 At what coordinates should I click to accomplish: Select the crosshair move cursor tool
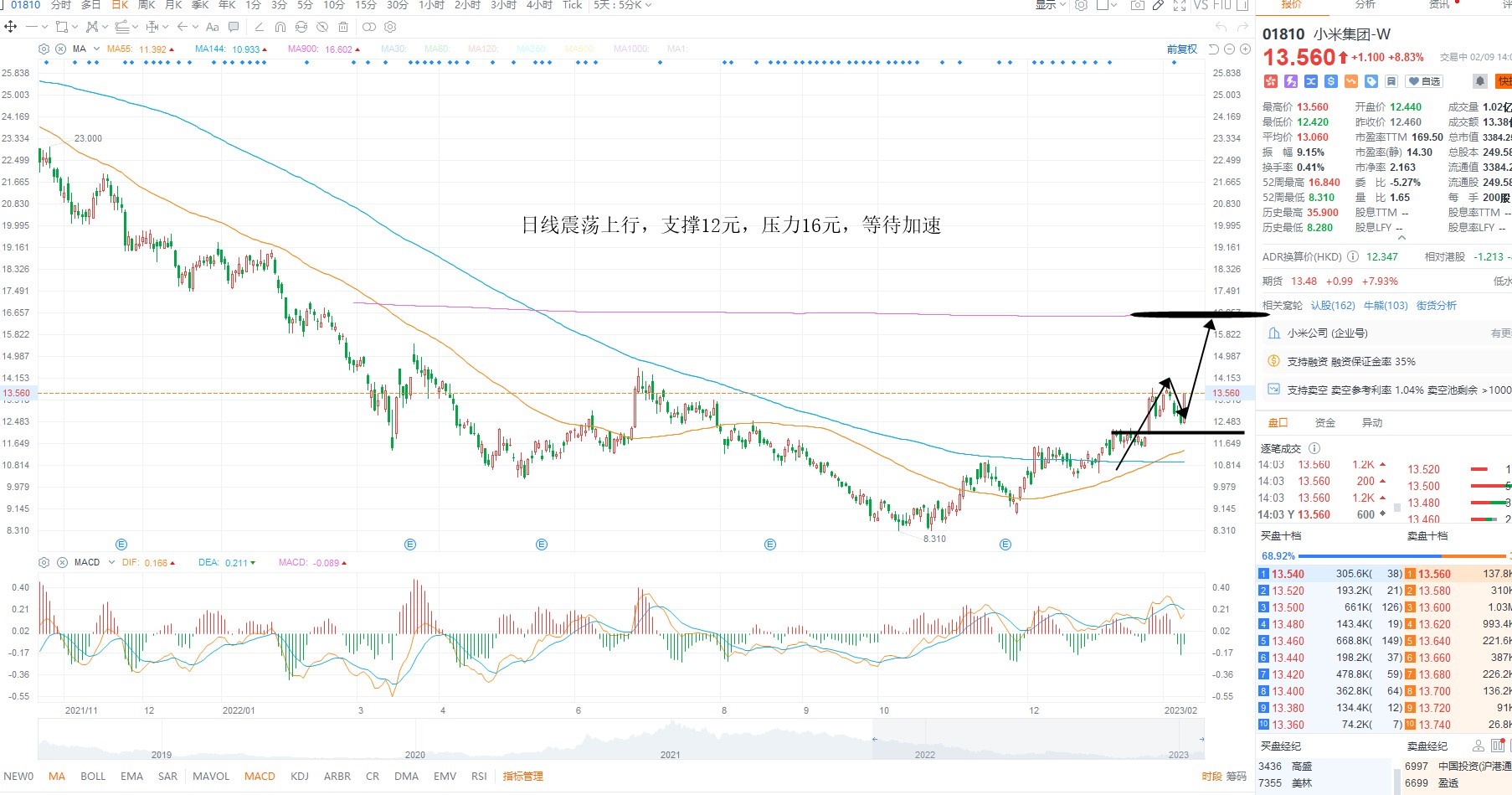(11, 27)
